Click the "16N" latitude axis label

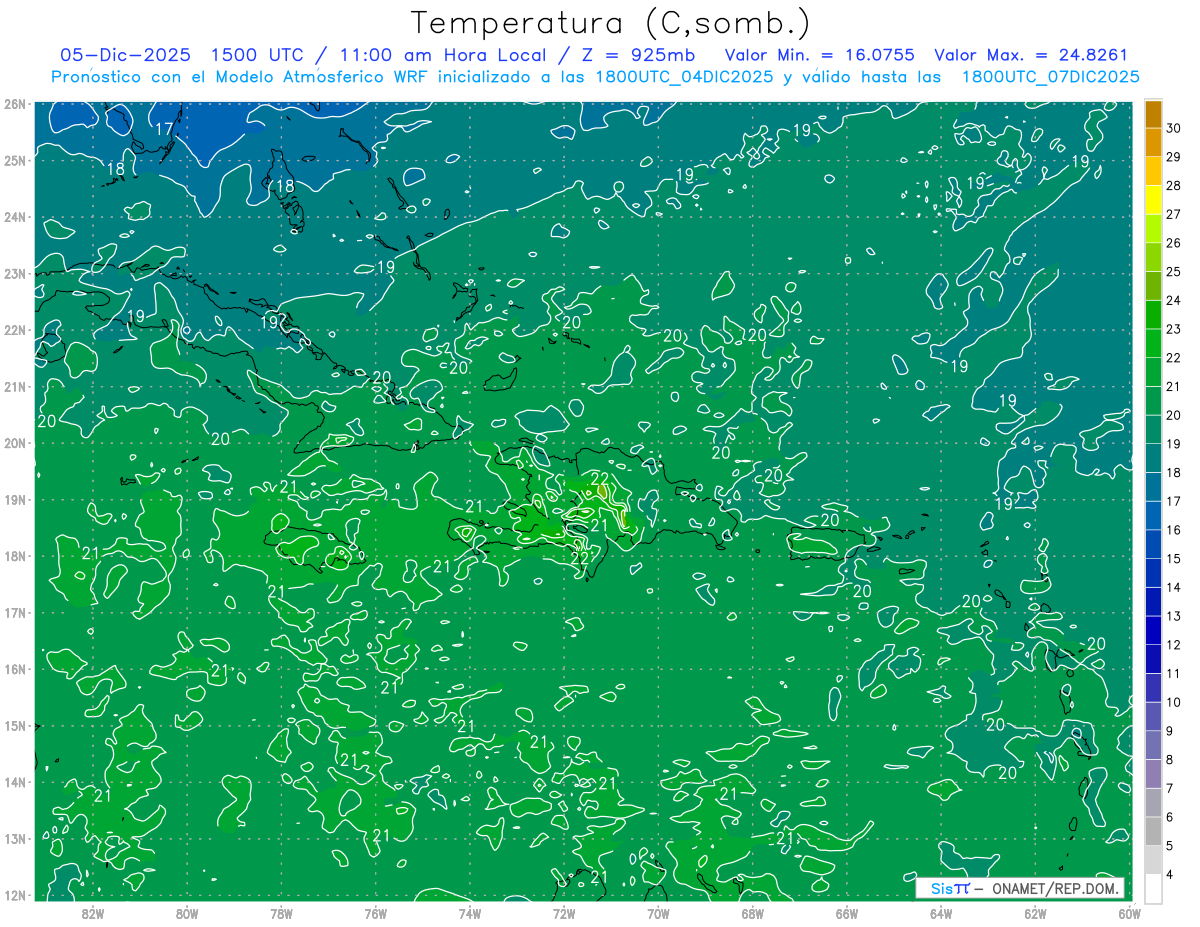tap(14, 669)
